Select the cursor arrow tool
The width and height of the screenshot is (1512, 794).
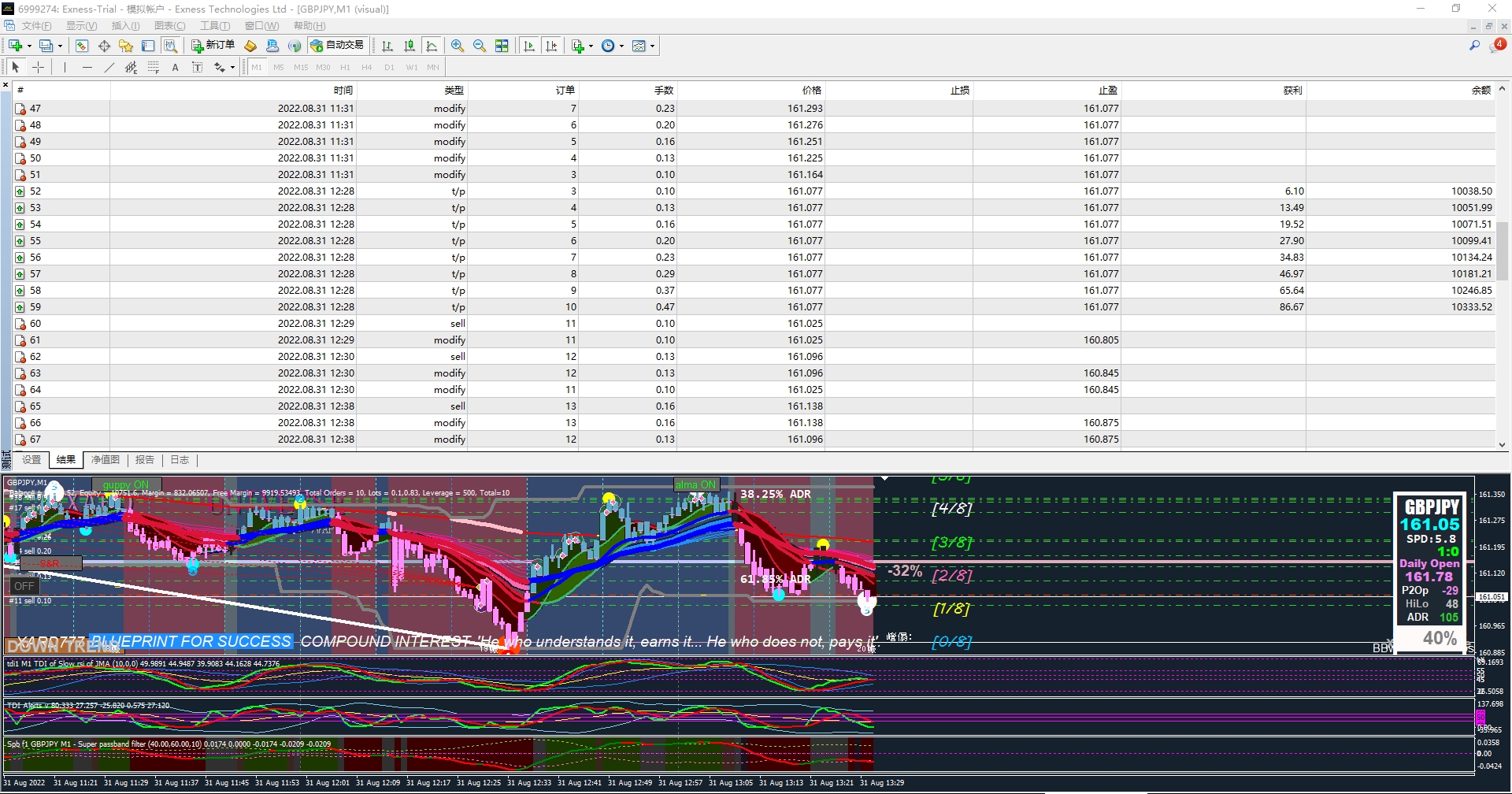[16, 68]
